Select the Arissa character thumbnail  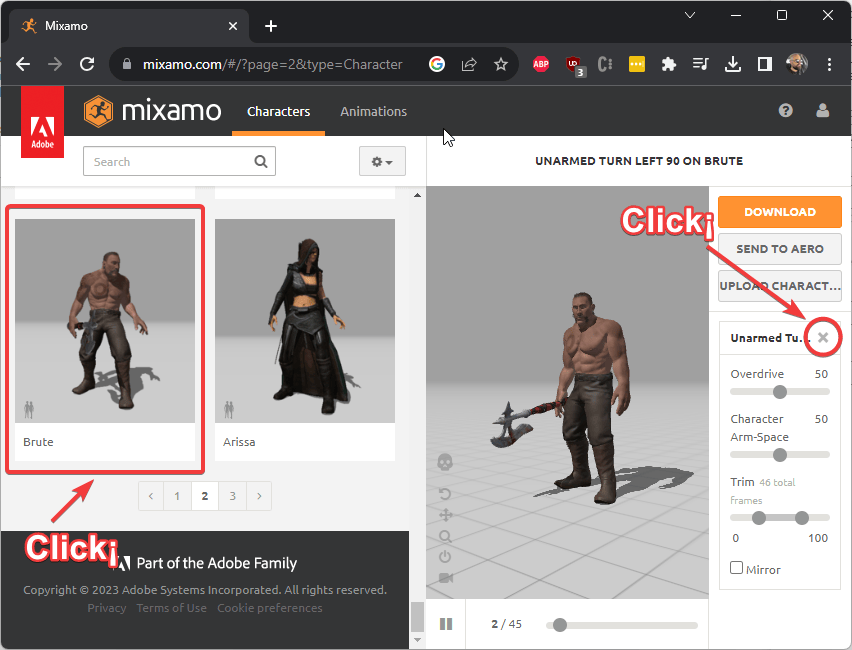[x=305, y=321]
